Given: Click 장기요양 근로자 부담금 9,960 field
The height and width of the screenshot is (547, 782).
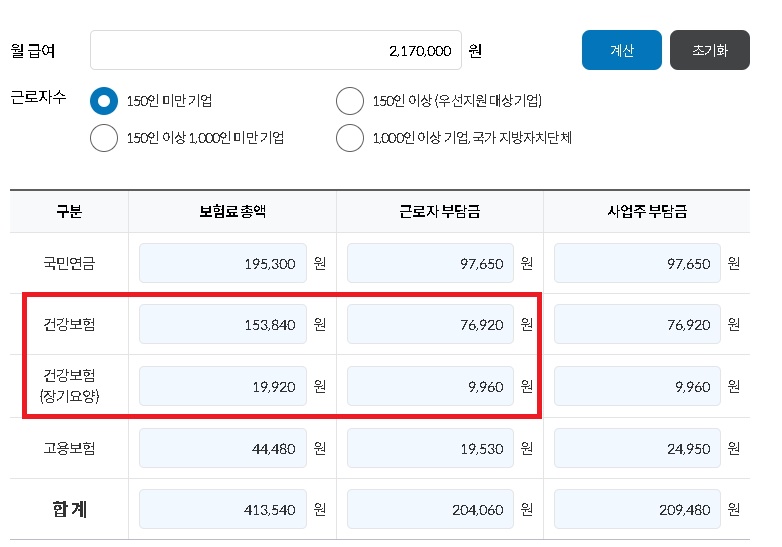Looking at the screenshot, I should (x=429, y=386).
